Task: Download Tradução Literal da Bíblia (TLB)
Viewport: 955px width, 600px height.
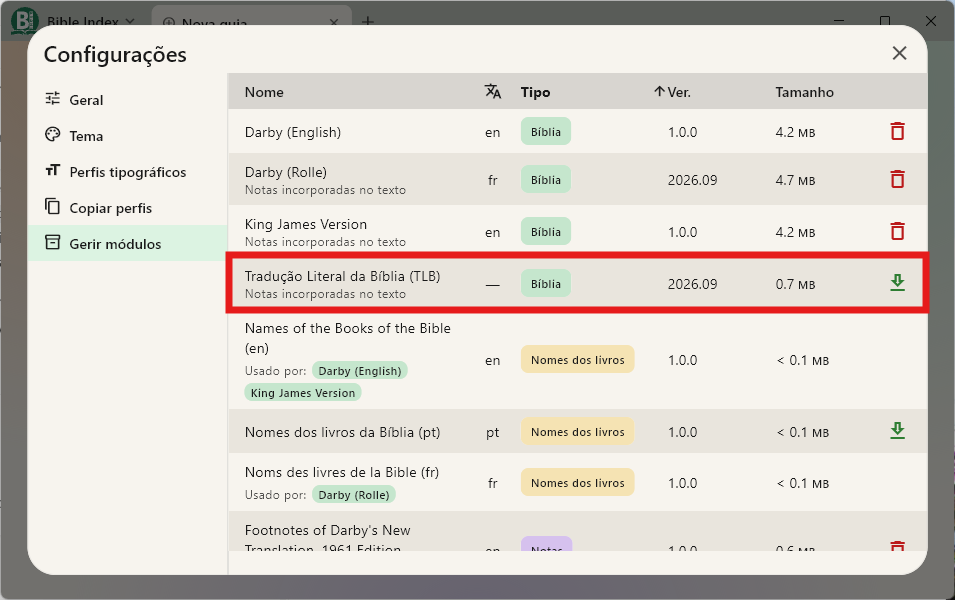Action: (x=897, y=283)
